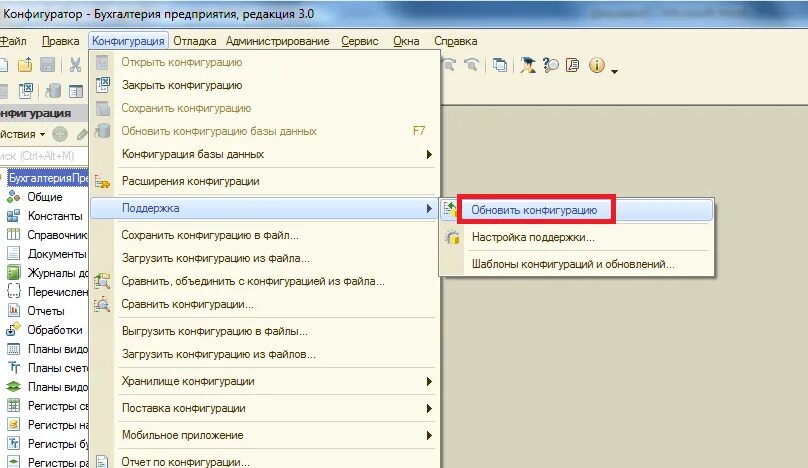Image resolution: width=808 pixels, height=468 pixels.
Task: Click icon beside Расширения конфигурации
Action: 102,181
